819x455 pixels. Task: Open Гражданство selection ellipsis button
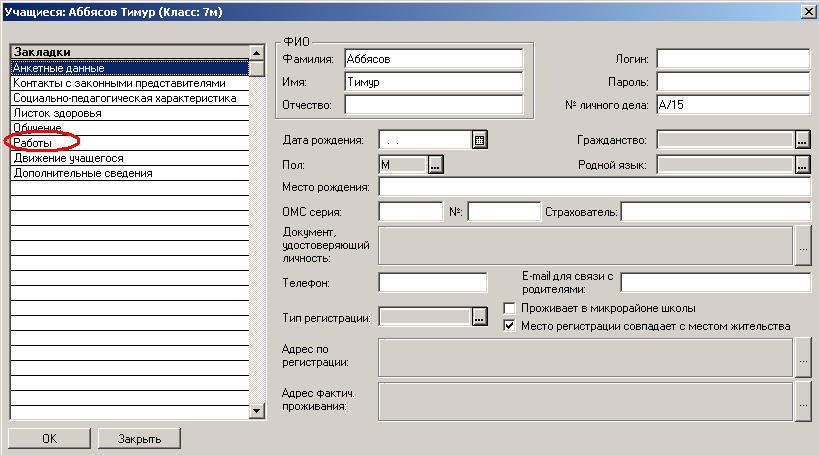[x=802, y=140]
